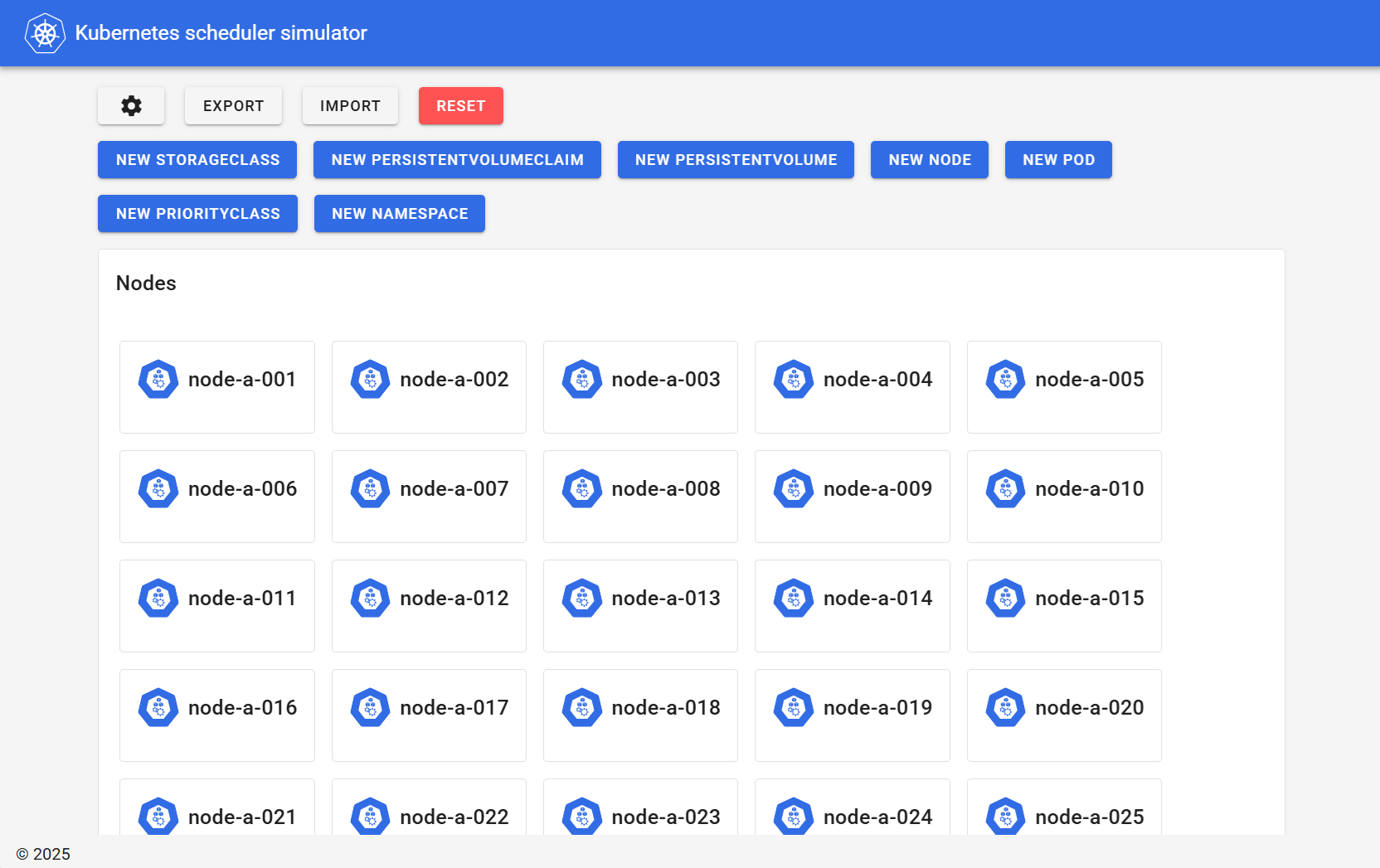Select the node-a-009 label
Viewport: 1380px width, 868px height.
coord(878,489)
